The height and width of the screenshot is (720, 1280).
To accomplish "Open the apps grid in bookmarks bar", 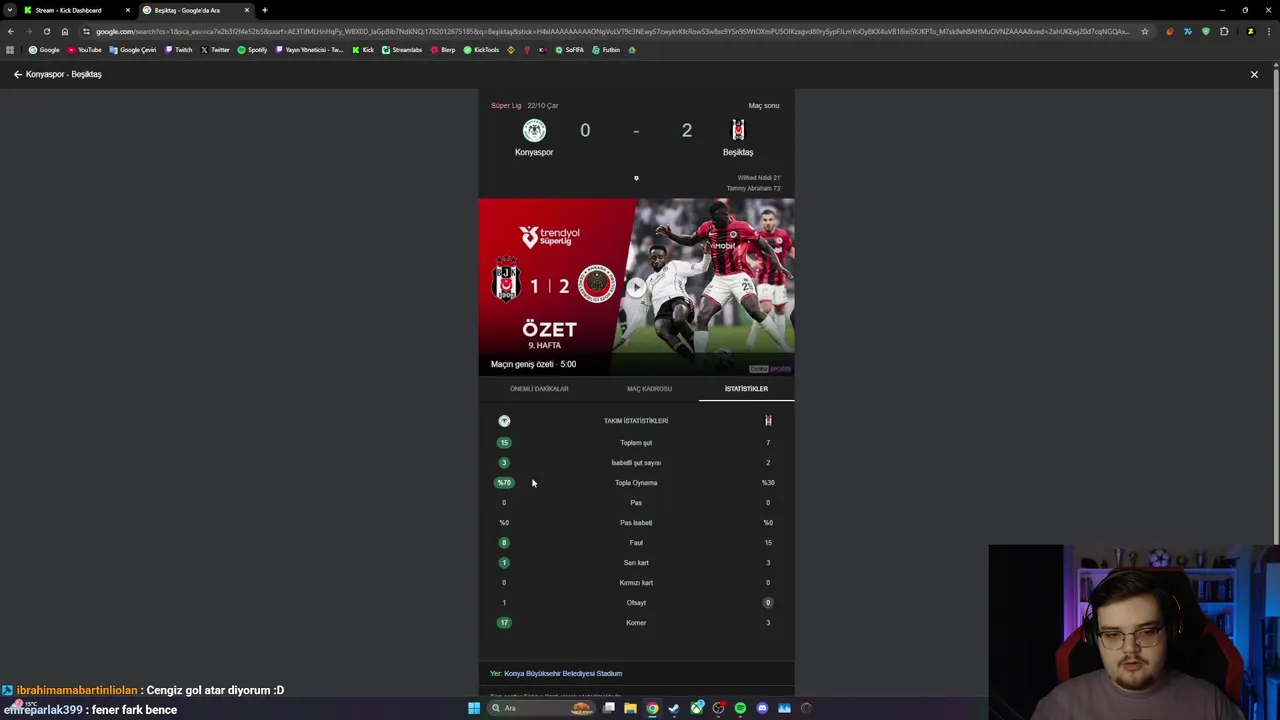I will point(10,50).
